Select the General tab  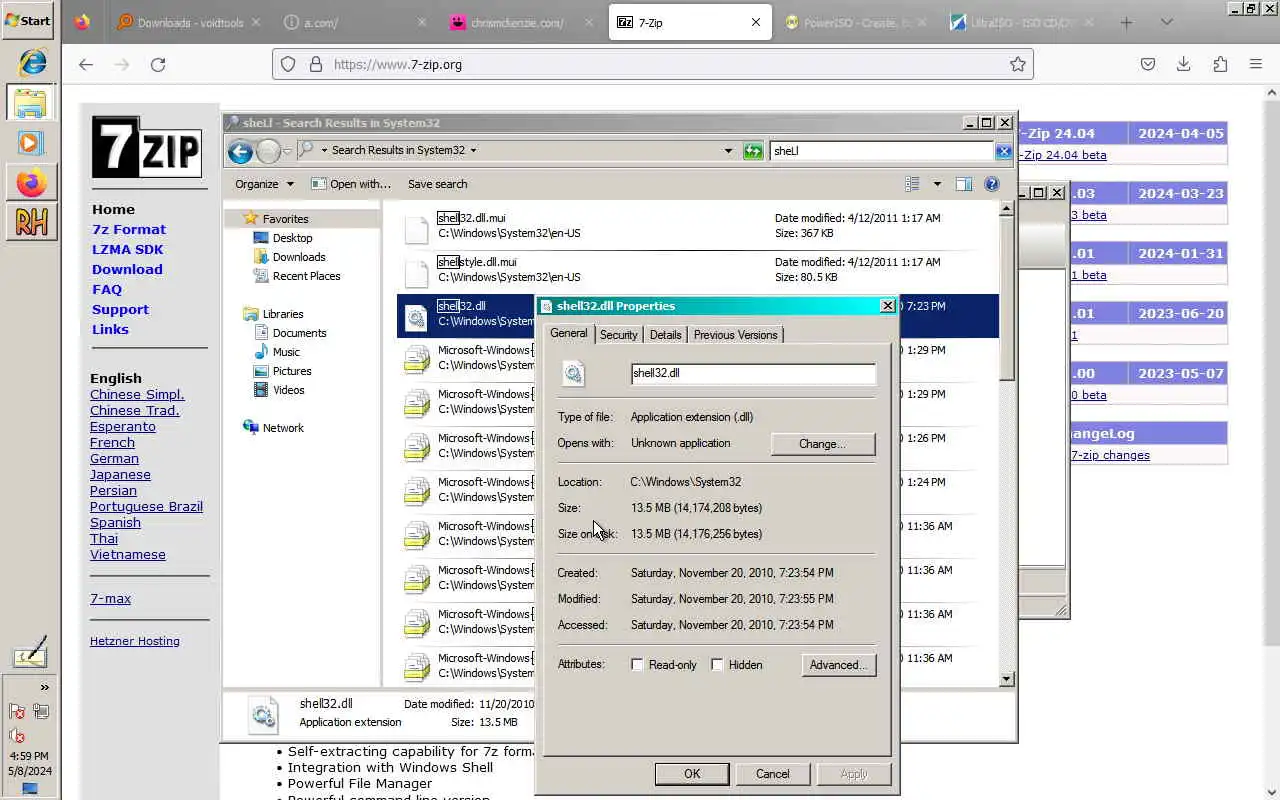coord(569,333)
